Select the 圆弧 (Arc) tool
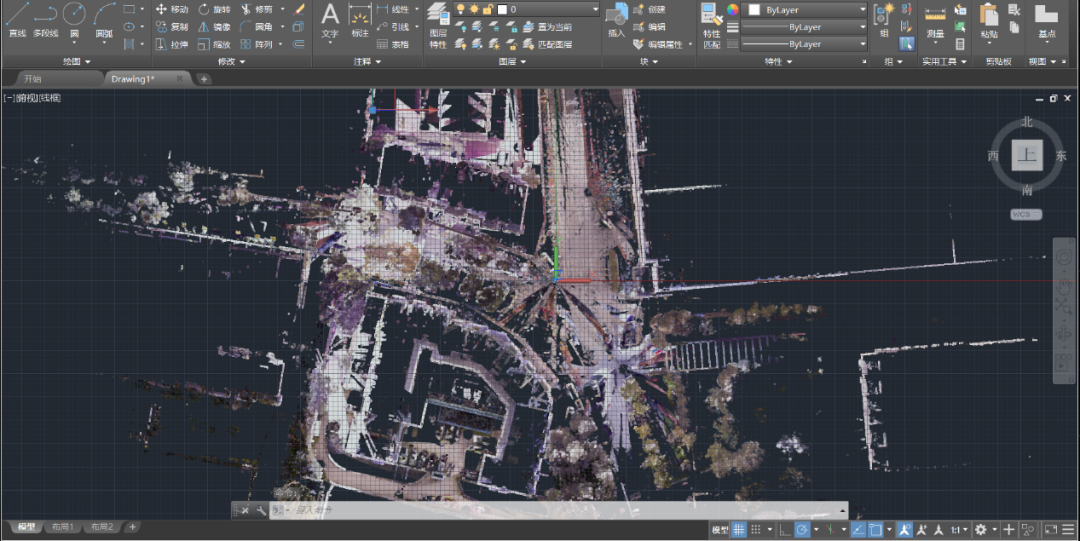 tap(104, 21)
